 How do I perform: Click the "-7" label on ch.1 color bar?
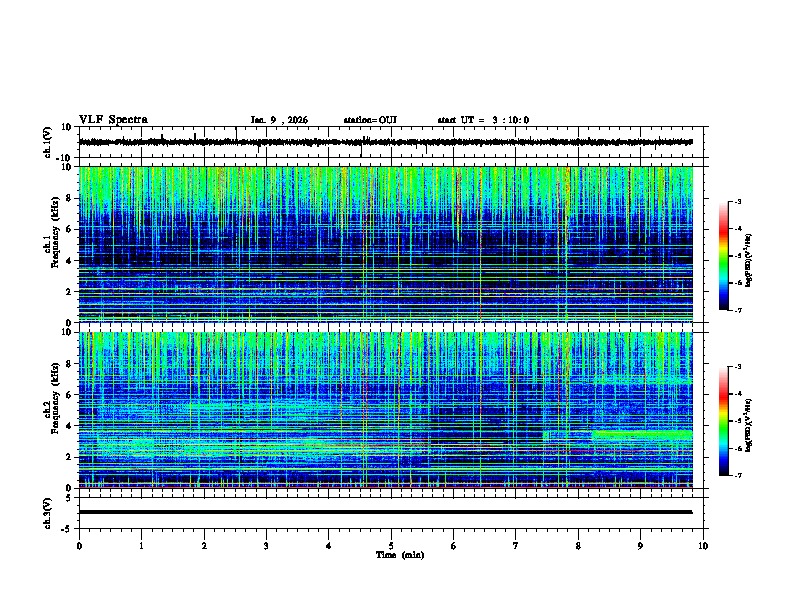tap(737, 310)
